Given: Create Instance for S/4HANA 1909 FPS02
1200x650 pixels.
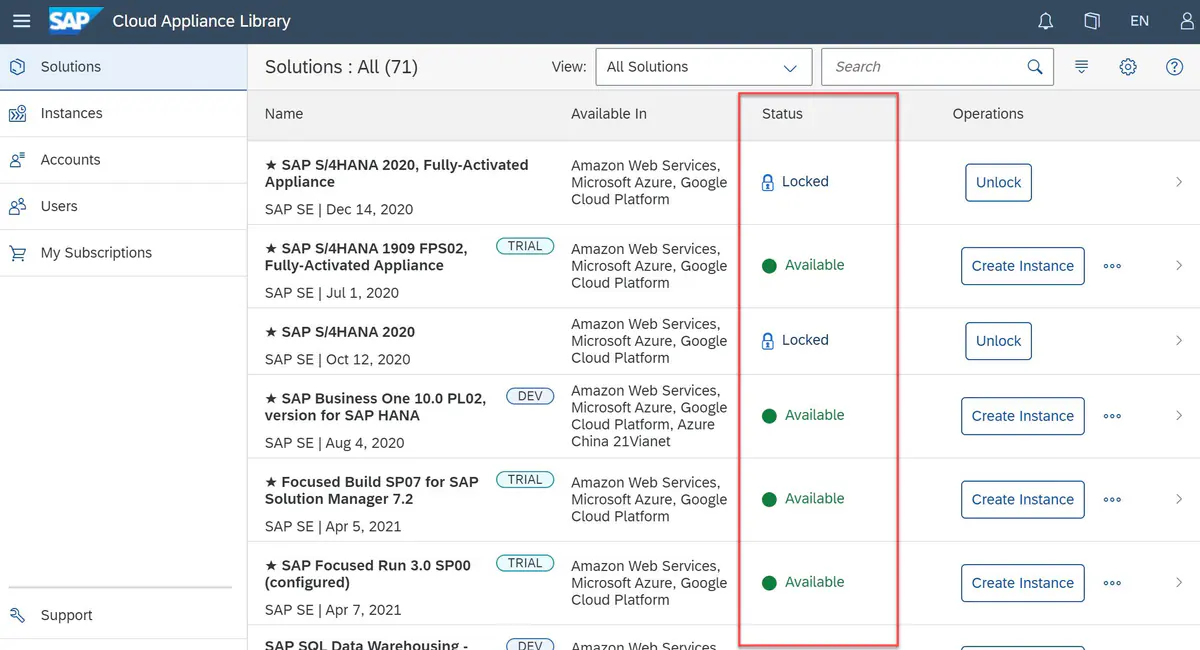Looking at the screenshot, I should pos(1022,266).
